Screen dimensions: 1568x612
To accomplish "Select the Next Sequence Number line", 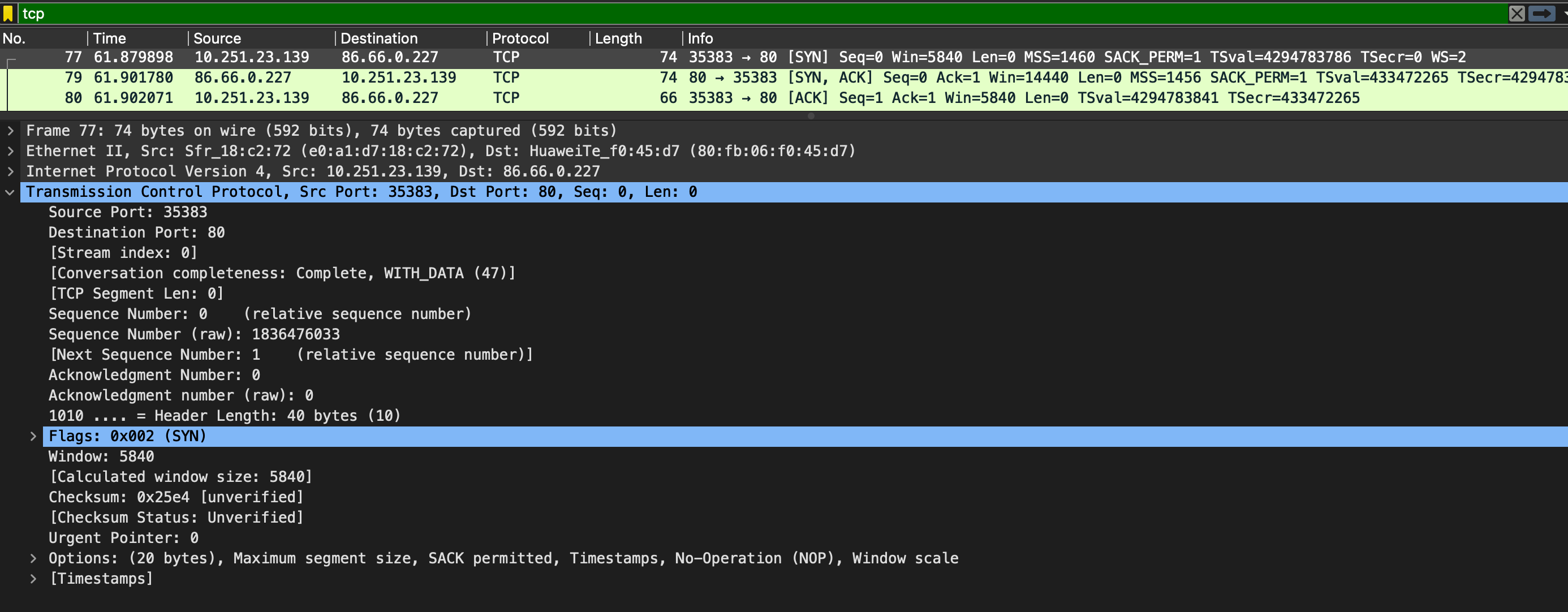I will pyautogui.click(x=290, y=355).
